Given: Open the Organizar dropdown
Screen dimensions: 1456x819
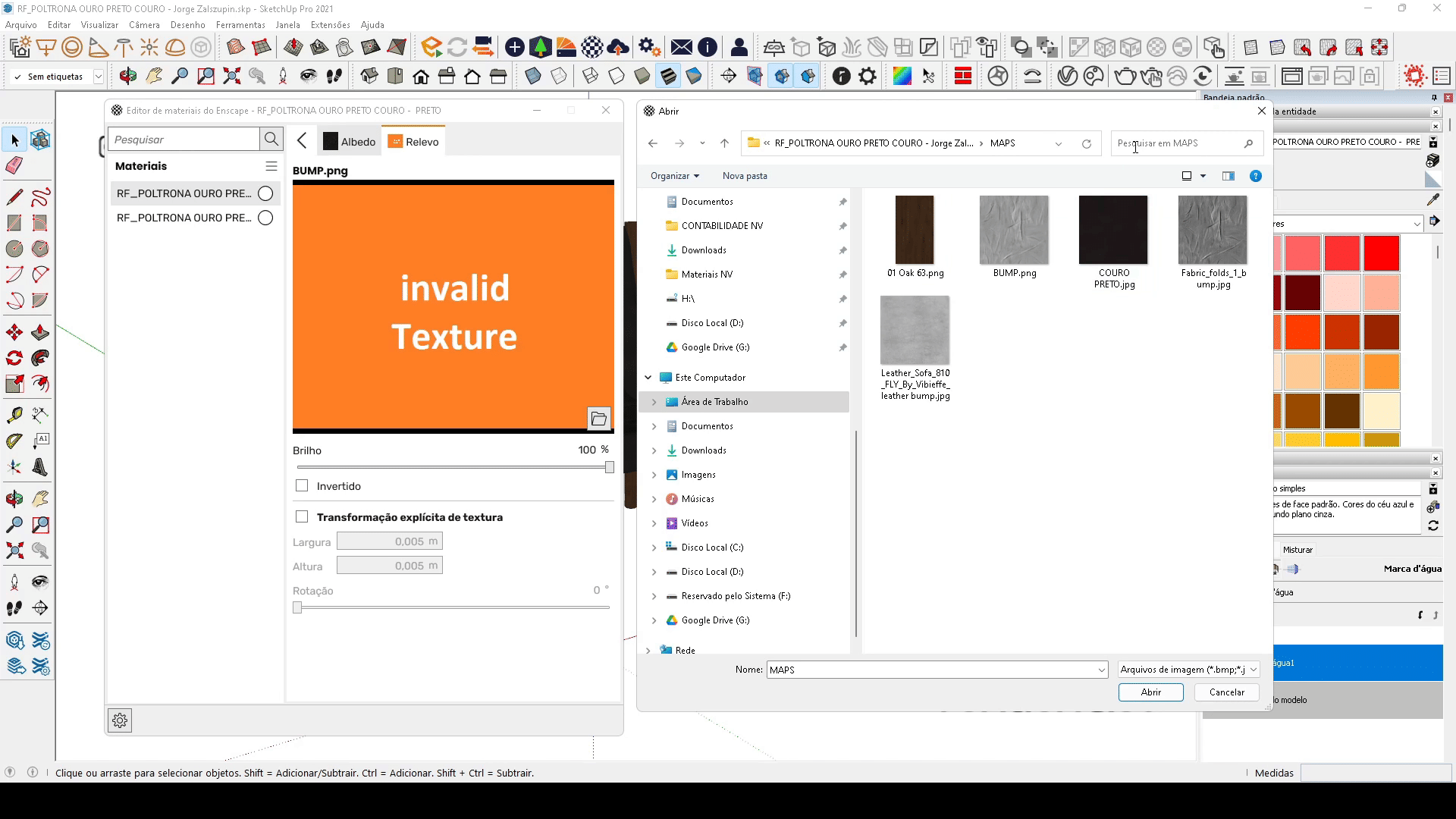Looking at the screenshot, I should pyautogui.click(x=674, y=176).
